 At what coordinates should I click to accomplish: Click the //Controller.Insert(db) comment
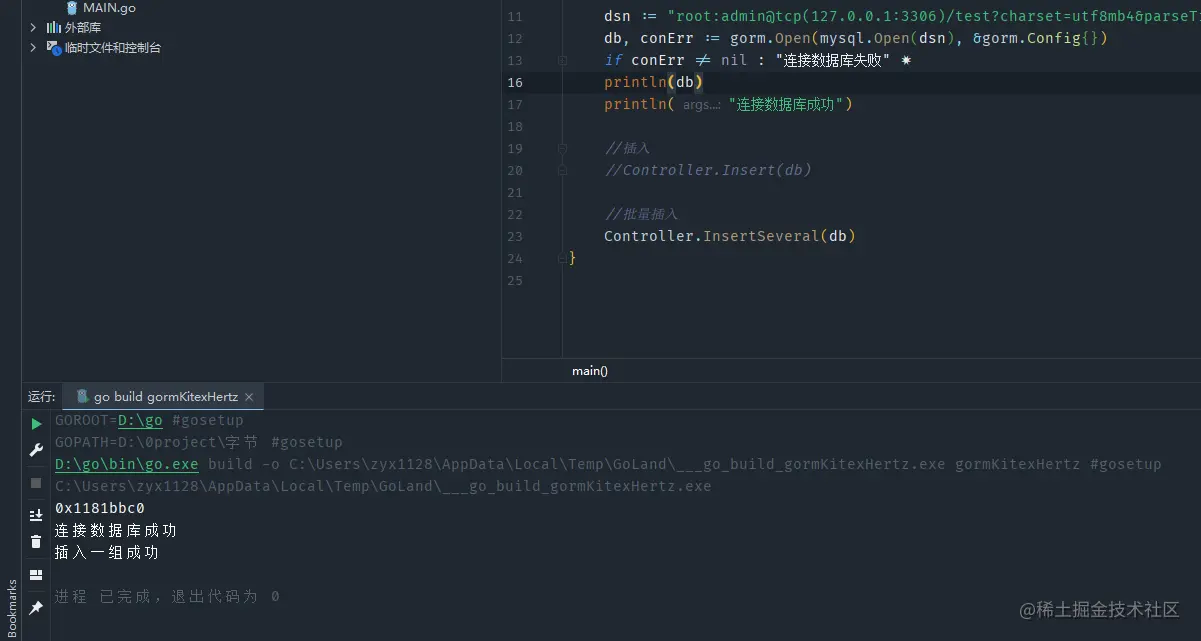click(x=708, y=170)
